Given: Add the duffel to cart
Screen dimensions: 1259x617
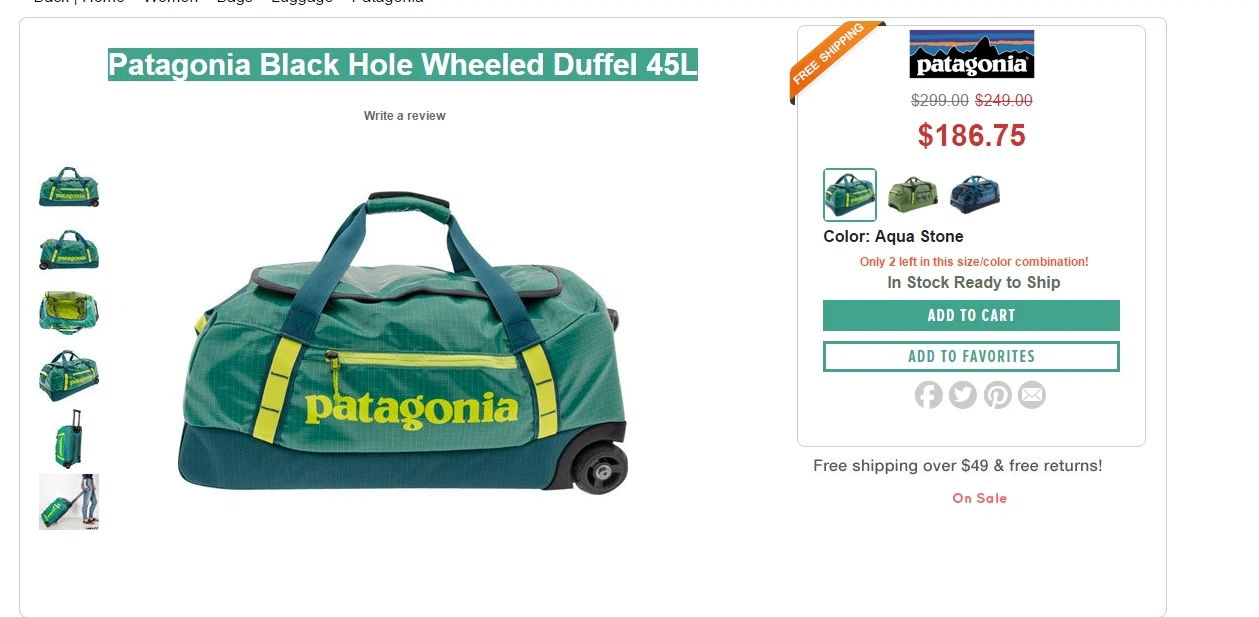Looking at the screenshot, I should pos(971,315).
